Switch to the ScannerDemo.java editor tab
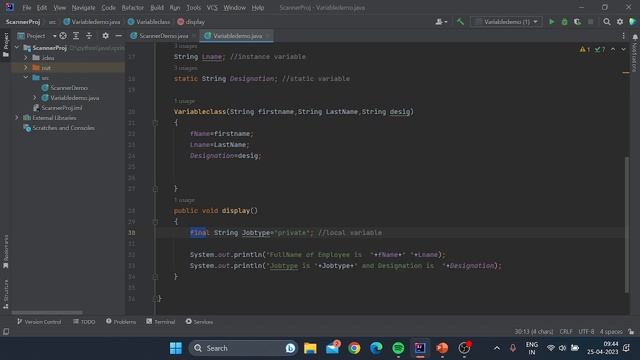The image size is (640, 360). click(x=162, y=36)
